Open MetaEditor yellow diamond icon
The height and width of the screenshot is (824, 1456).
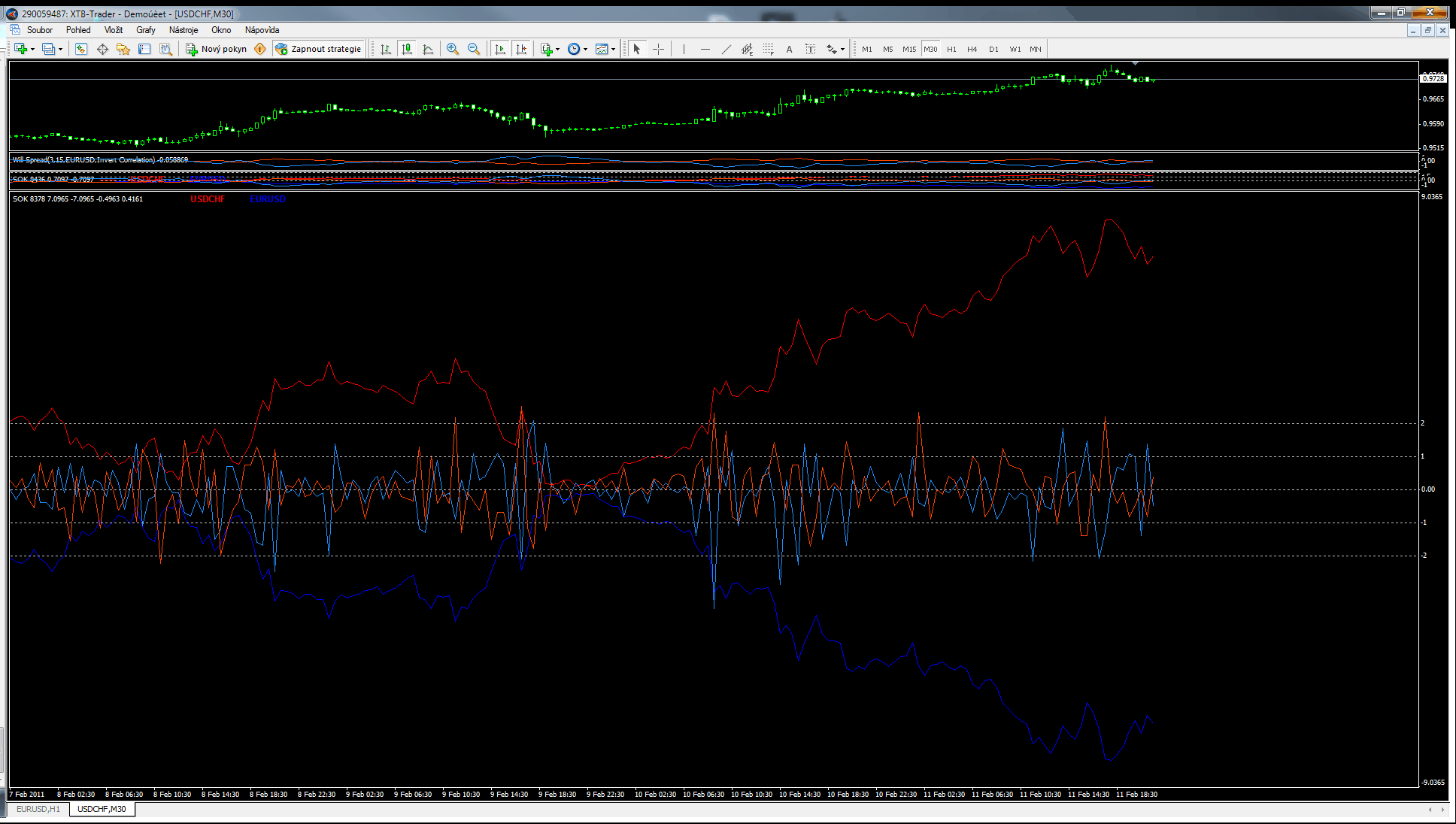pos(260,49)
